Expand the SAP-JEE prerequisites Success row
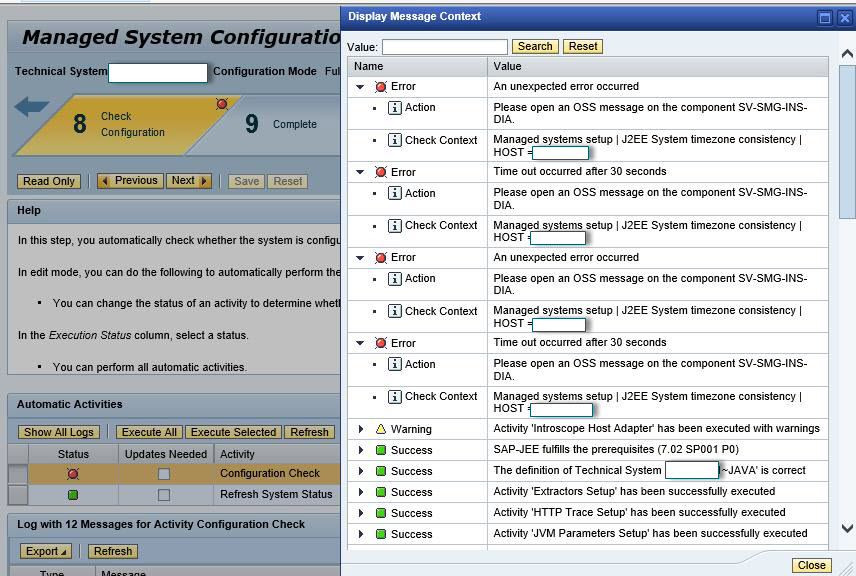 pos(361,450)
